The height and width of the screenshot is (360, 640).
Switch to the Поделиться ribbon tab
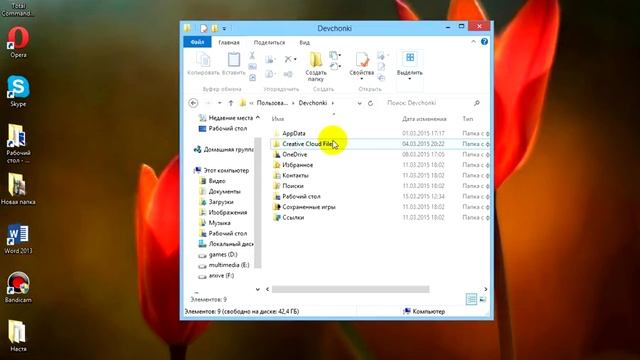tap(269, 42)
